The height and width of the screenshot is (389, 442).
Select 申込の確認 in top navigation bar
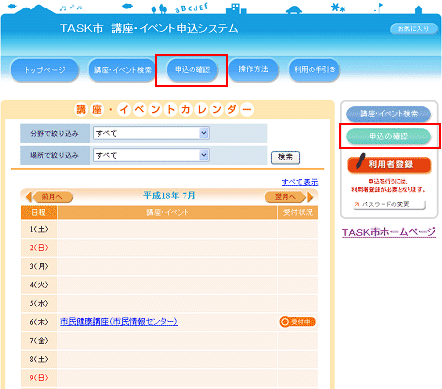click(192, 70)
